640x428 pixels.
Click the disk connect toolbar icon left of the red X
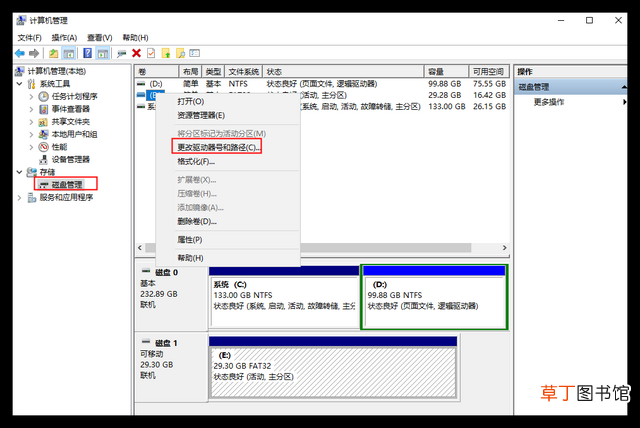121,53
